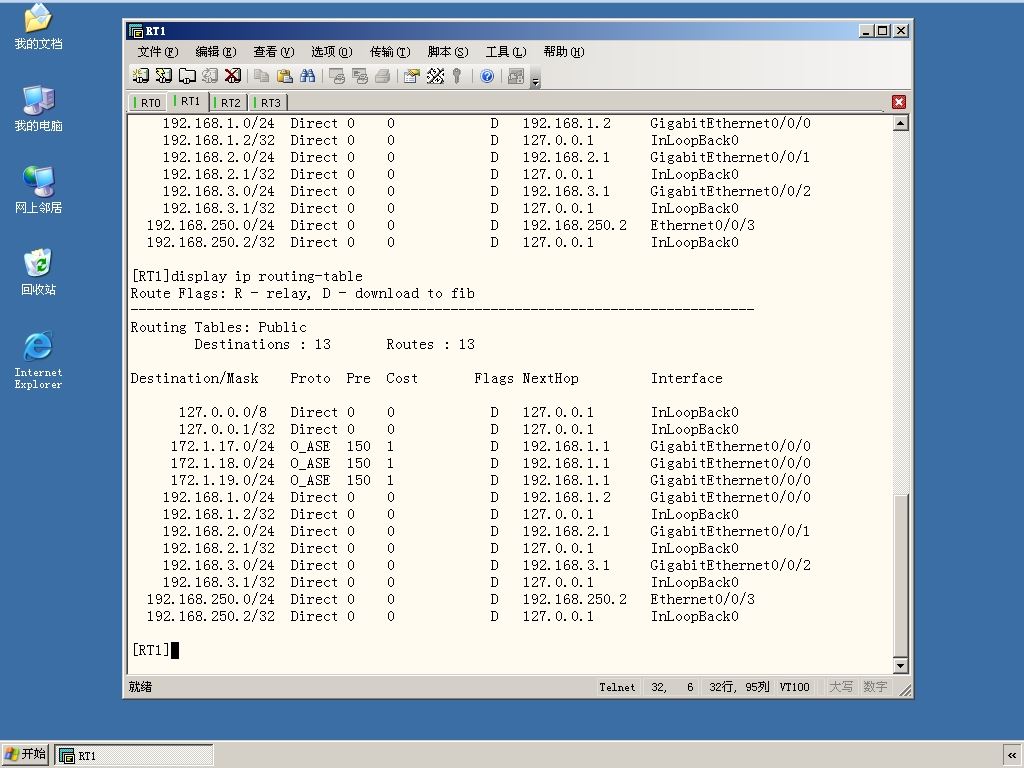Click the 数字 num lock indicator
Screen dimensions: 1024x768
875,687
